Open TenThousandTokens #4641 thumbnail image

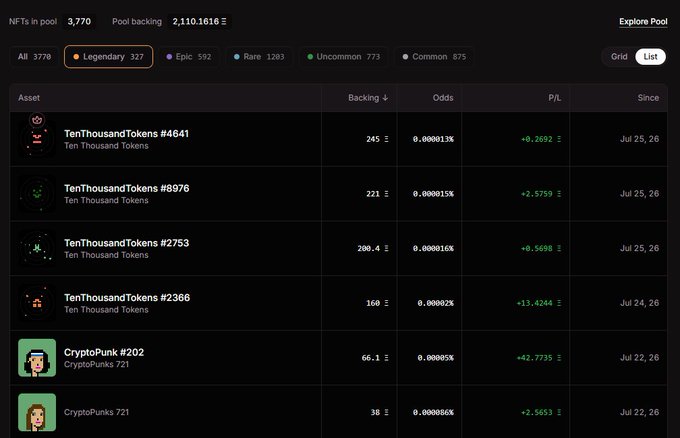click(37, 139)
